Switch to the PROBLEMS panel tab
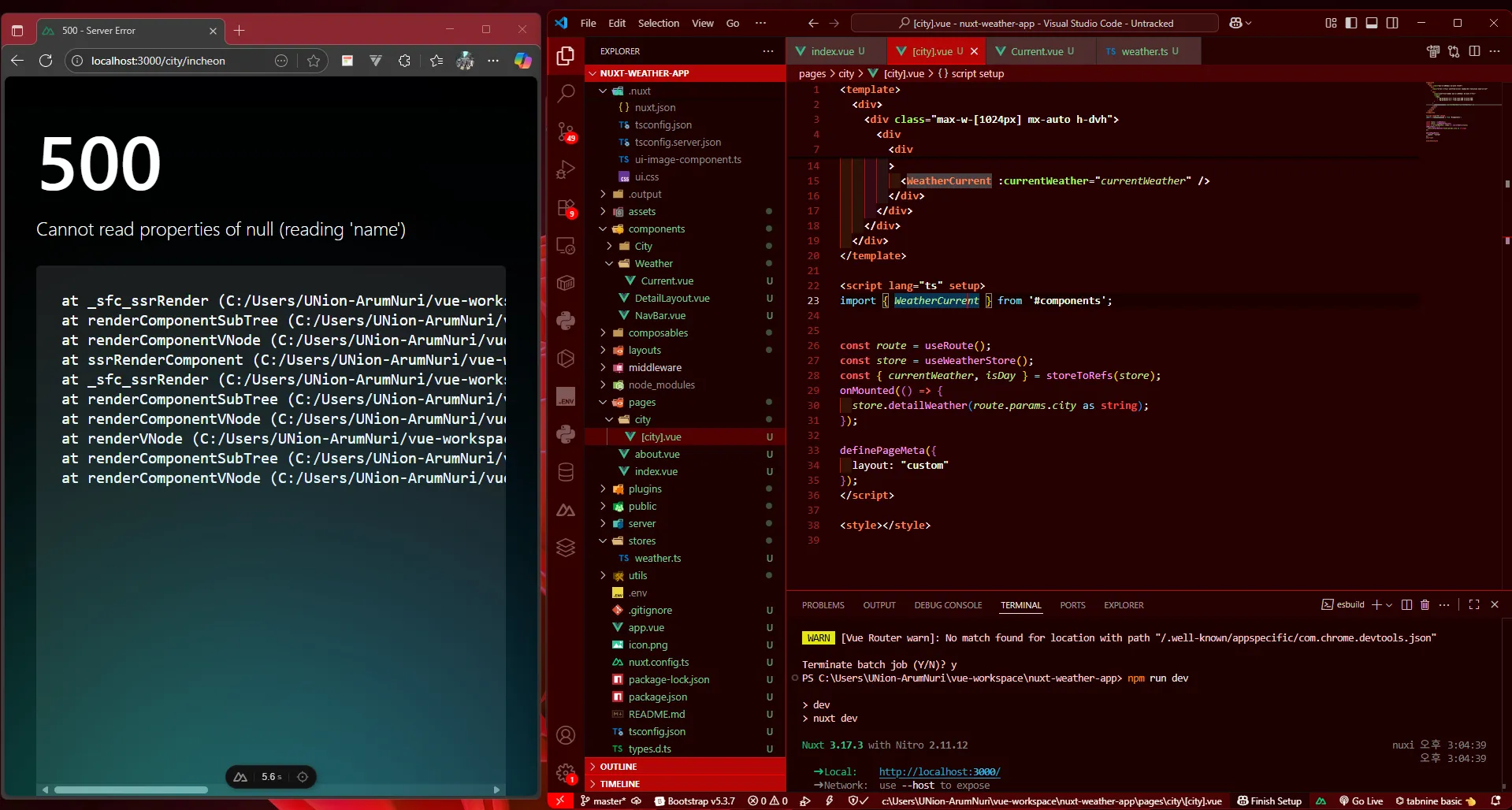This screenshot has height=810, width=1512. [x=823, y=605]
